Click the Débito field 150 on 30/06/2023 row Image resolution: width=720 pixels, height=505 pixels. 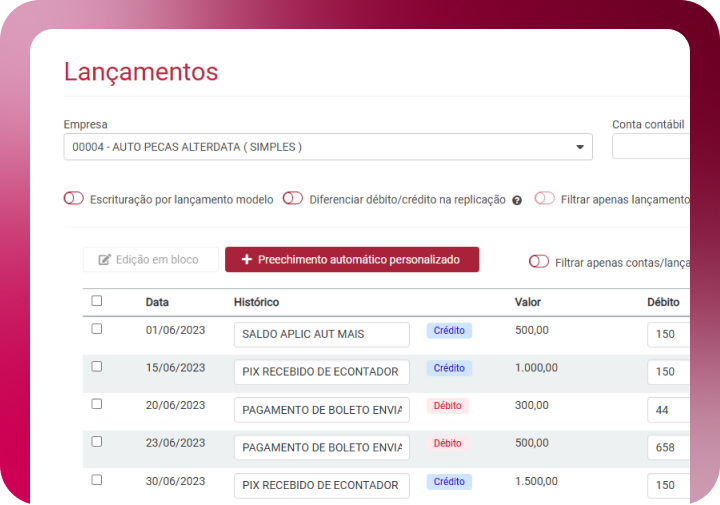click(669, 485)
